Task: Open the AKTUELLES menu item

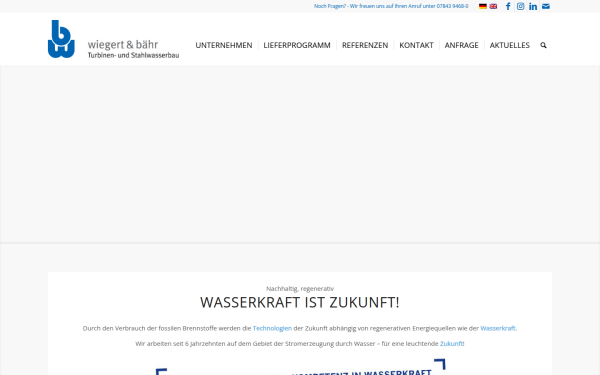Action: (510, 45)
